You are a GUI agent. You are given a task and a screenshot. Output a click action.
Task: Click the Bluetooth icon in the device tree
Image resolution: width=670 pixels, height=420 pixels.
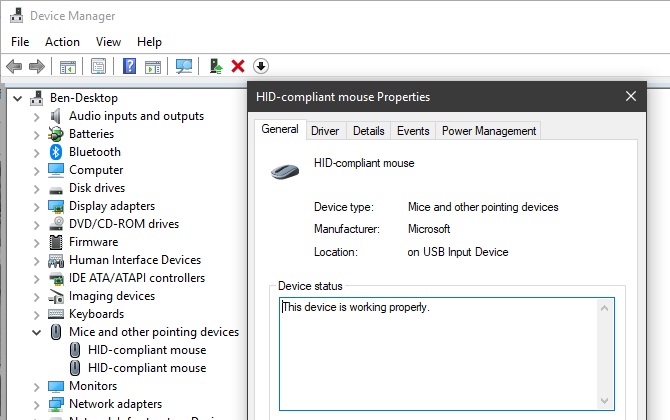57,152
